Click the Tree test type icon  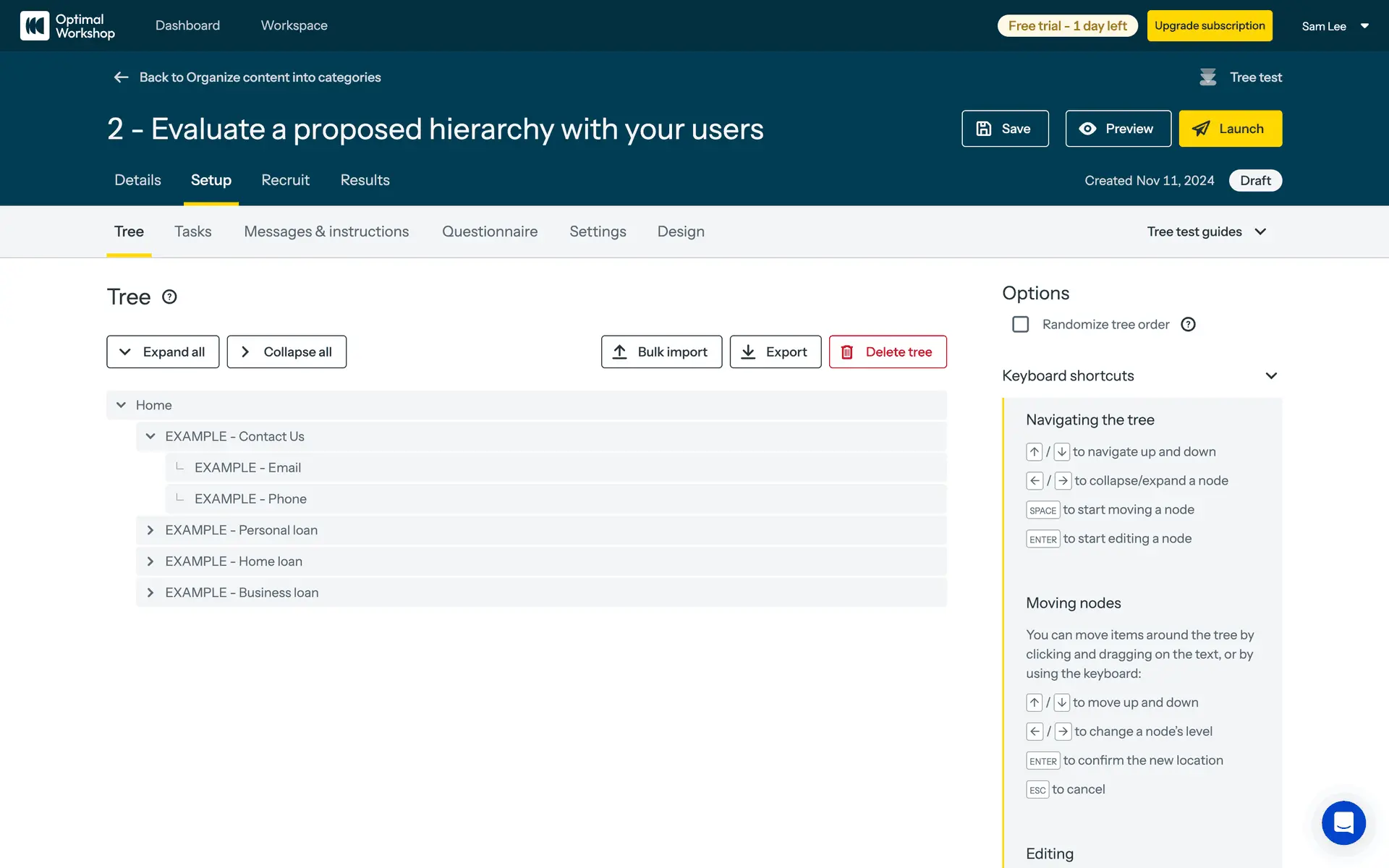[1207, 77]
